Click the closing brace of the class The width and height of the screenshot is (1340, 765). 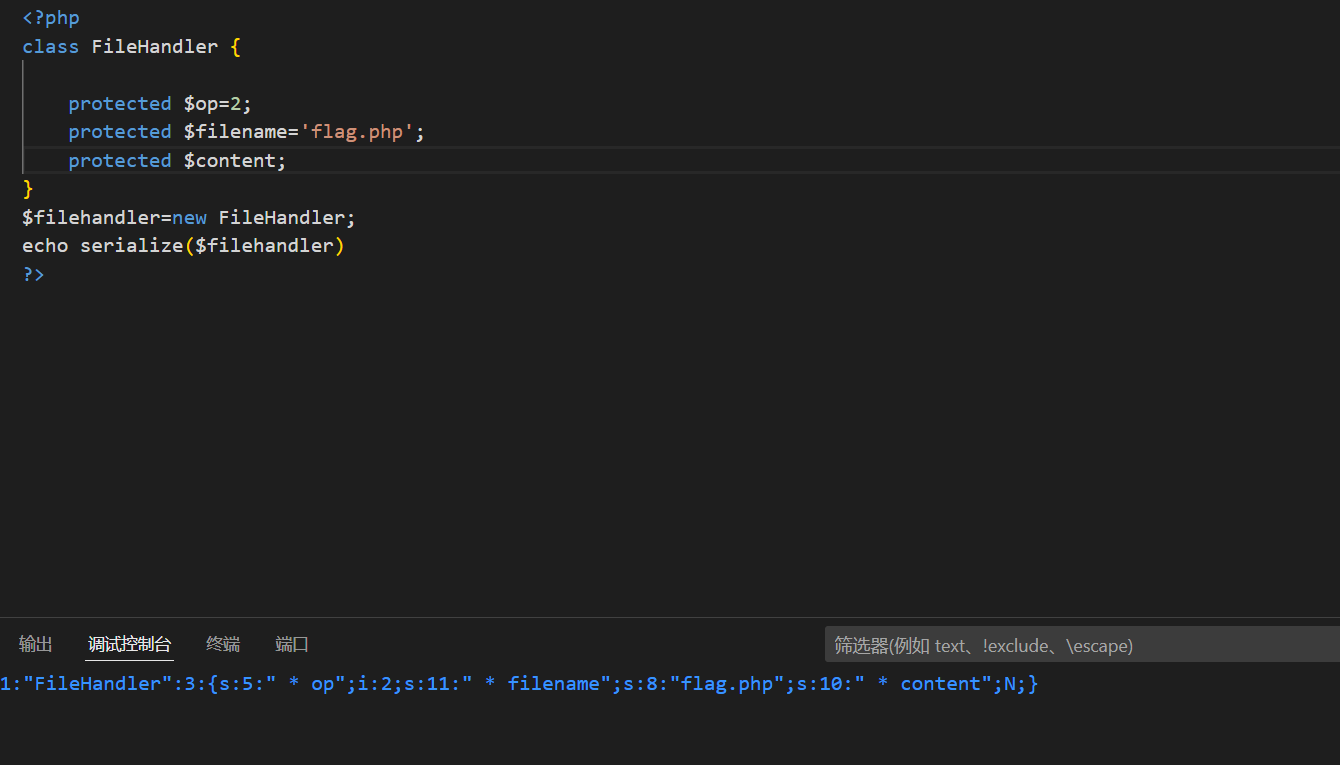tap(28, 189)
